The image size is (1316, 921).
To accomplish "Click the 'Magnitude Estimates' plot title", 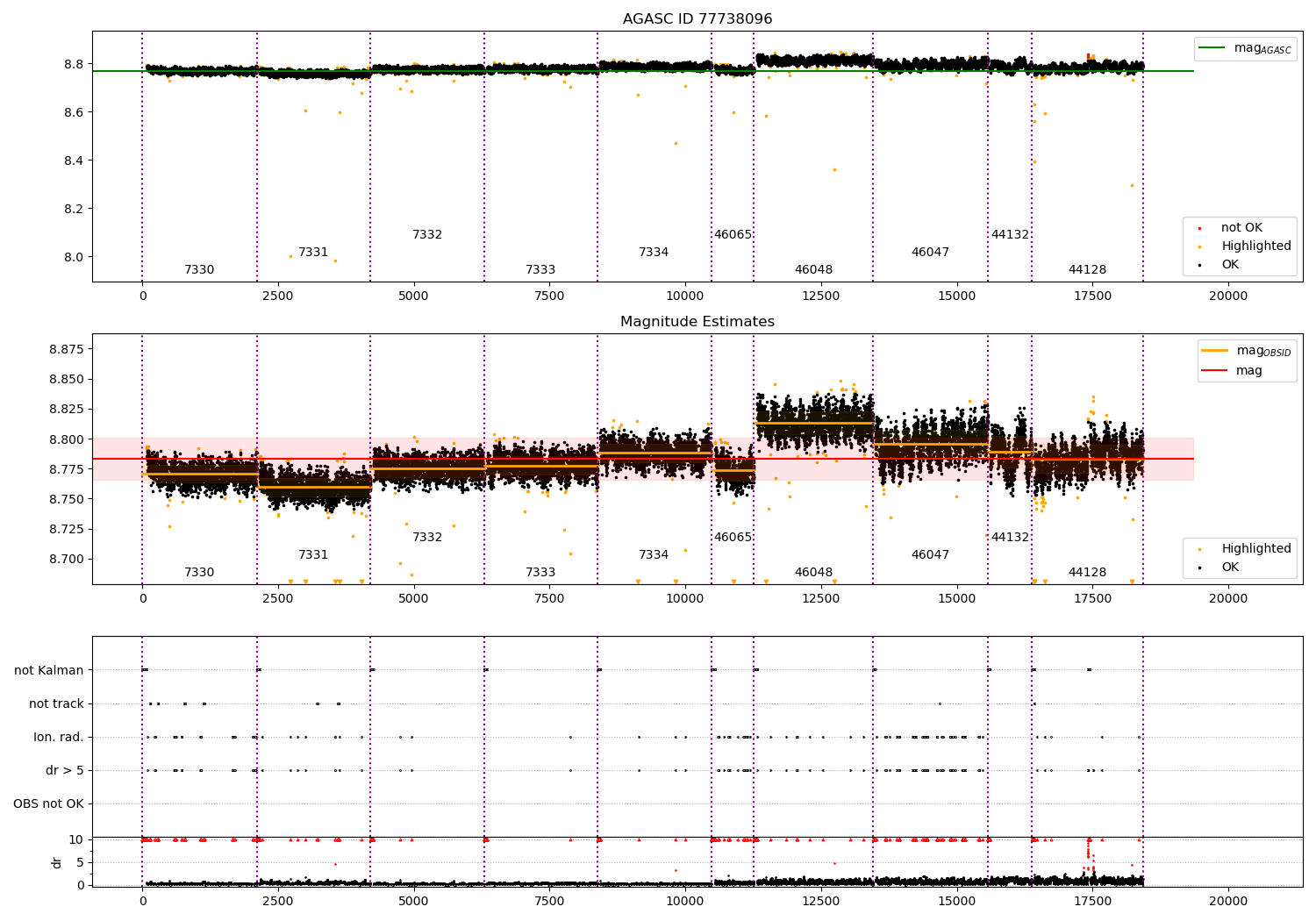I will pyautogui.click(x=697, y=322).
